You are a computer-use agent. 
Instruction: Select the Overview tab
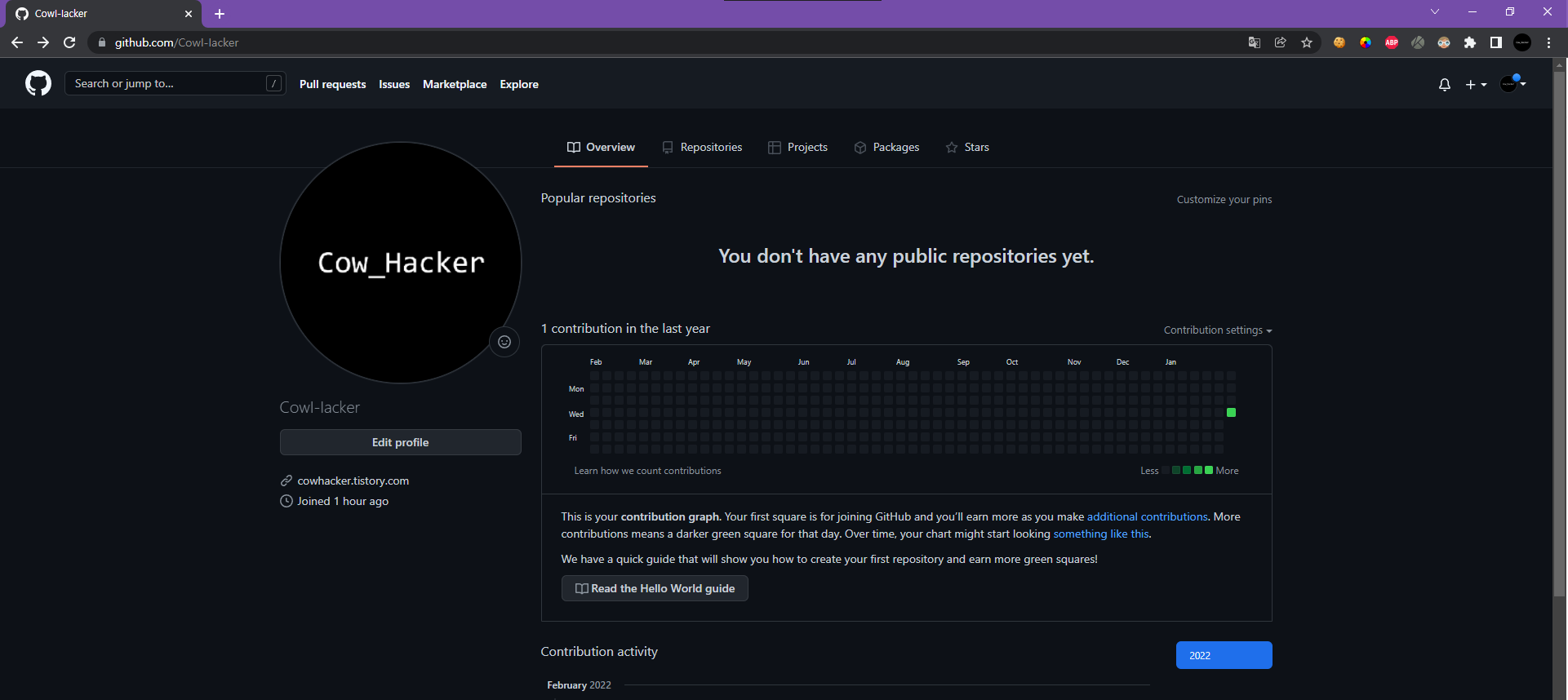(601, 148)
